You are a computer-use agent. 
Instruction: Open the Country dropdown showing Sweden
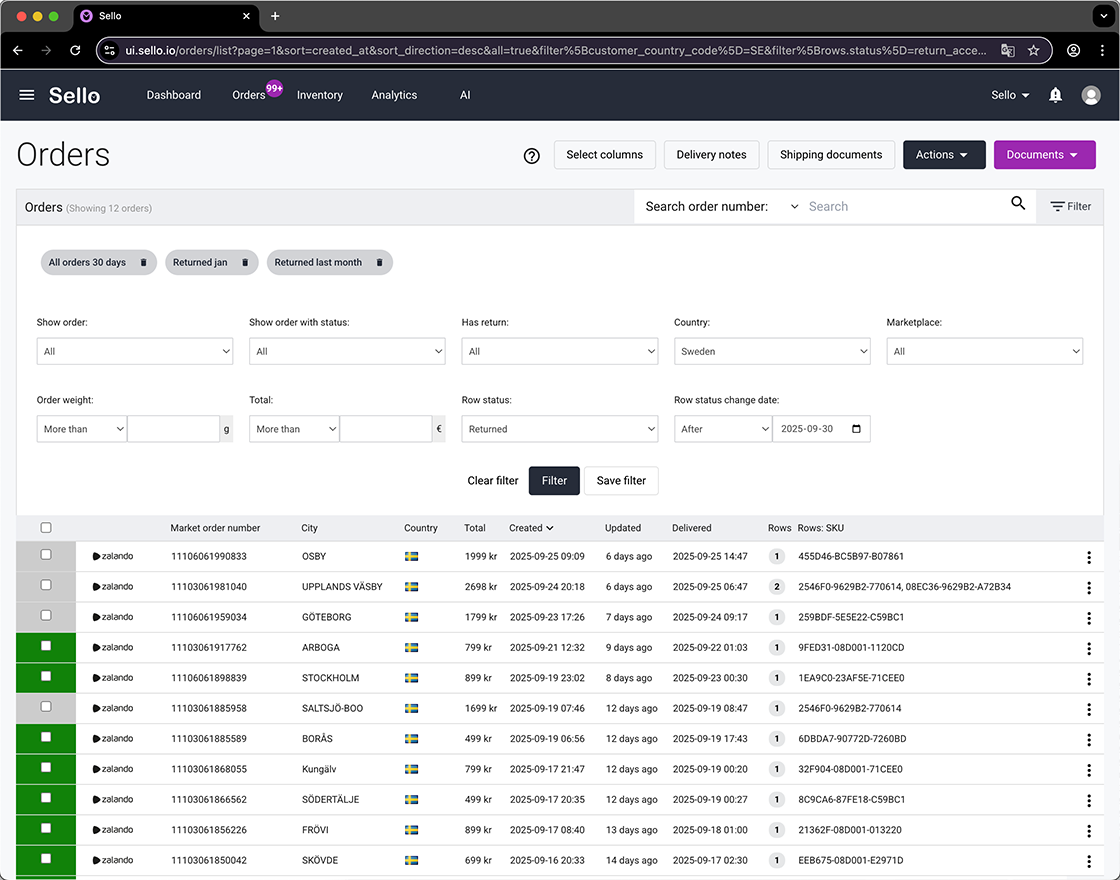772,351
